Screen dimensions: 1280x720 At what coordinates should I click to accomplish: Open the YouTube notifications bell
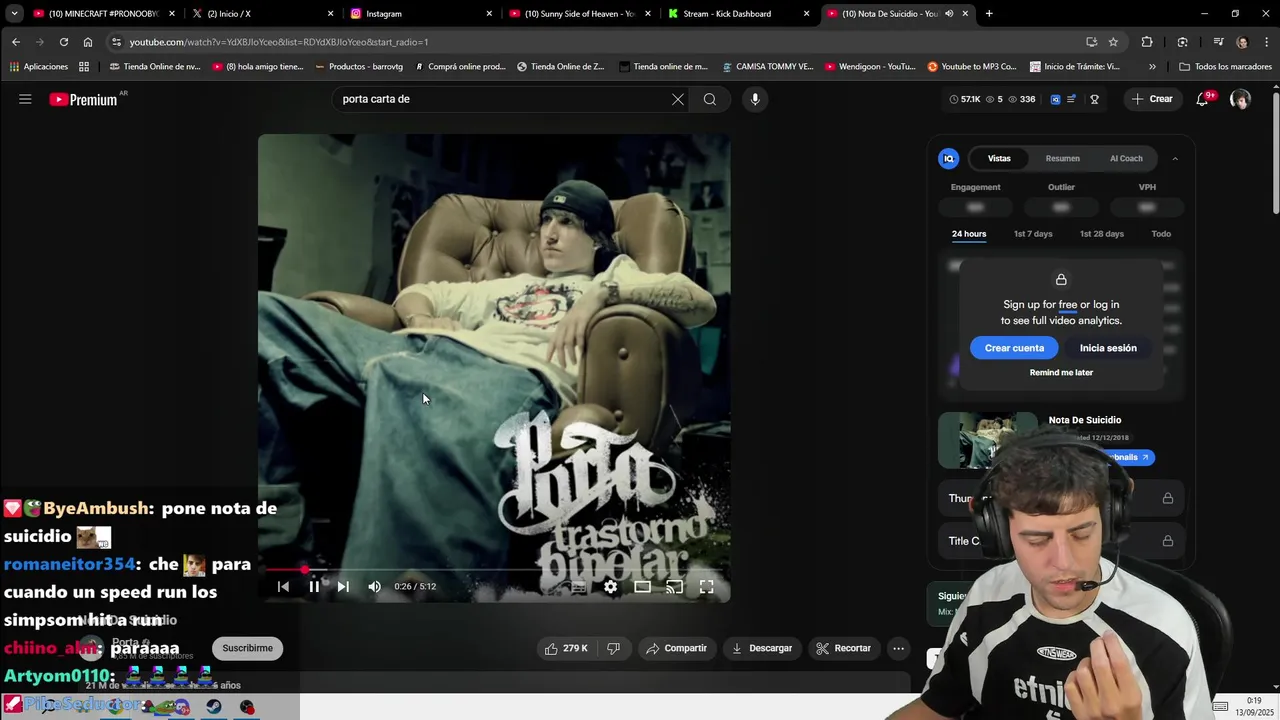(x=1203, y=99)
